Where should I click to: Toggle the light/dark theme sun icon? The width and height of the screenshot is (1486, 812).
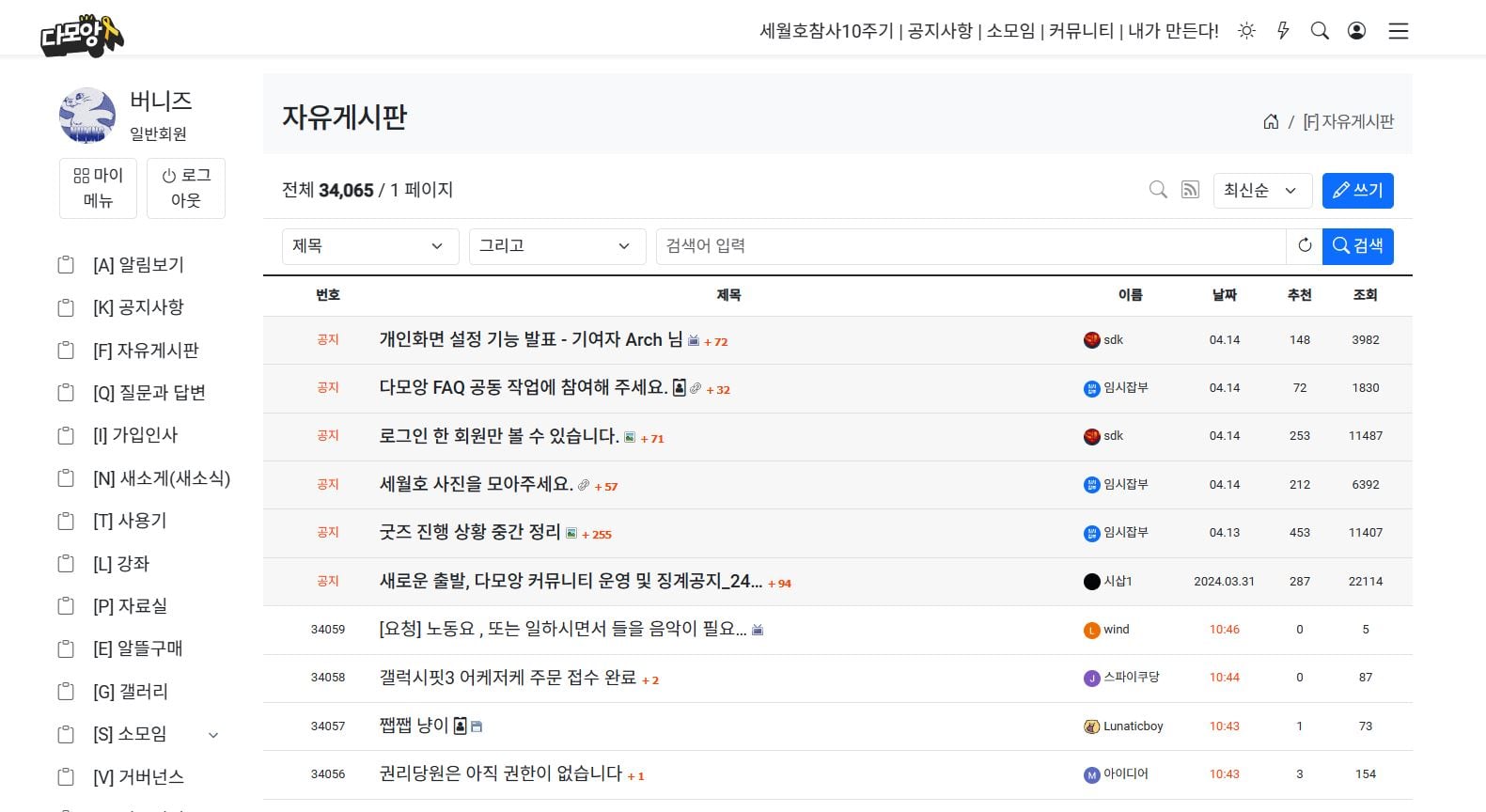click(1246, 31)
